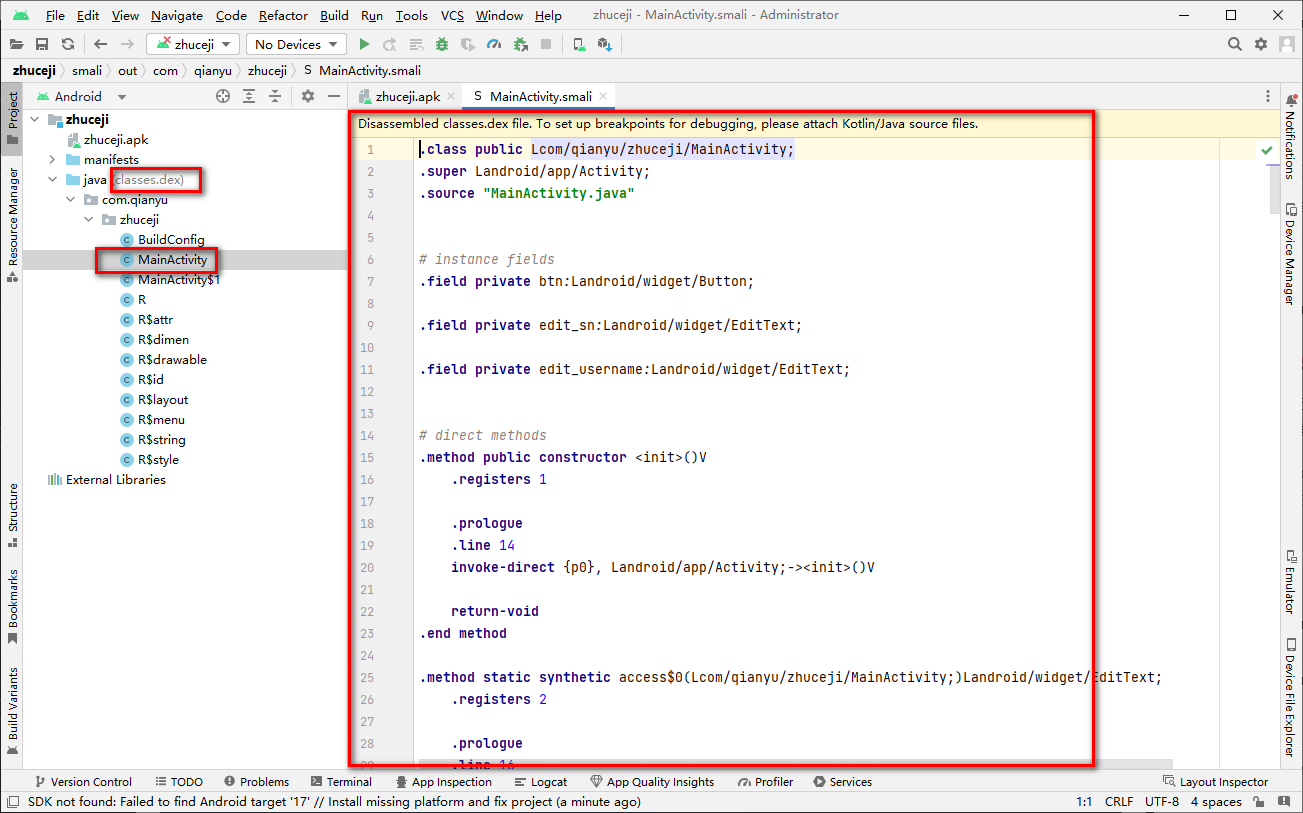
Task: Open IDE settings via the gear icon
Action: tap(1260, 44)
